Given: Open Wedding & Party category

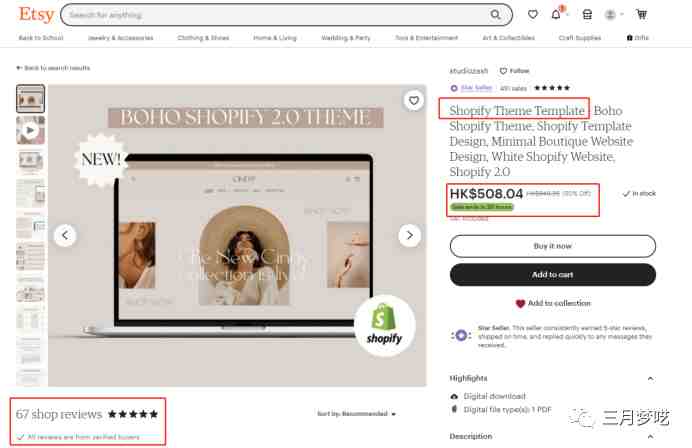Looking at the screenshot, I should (346, 38).
